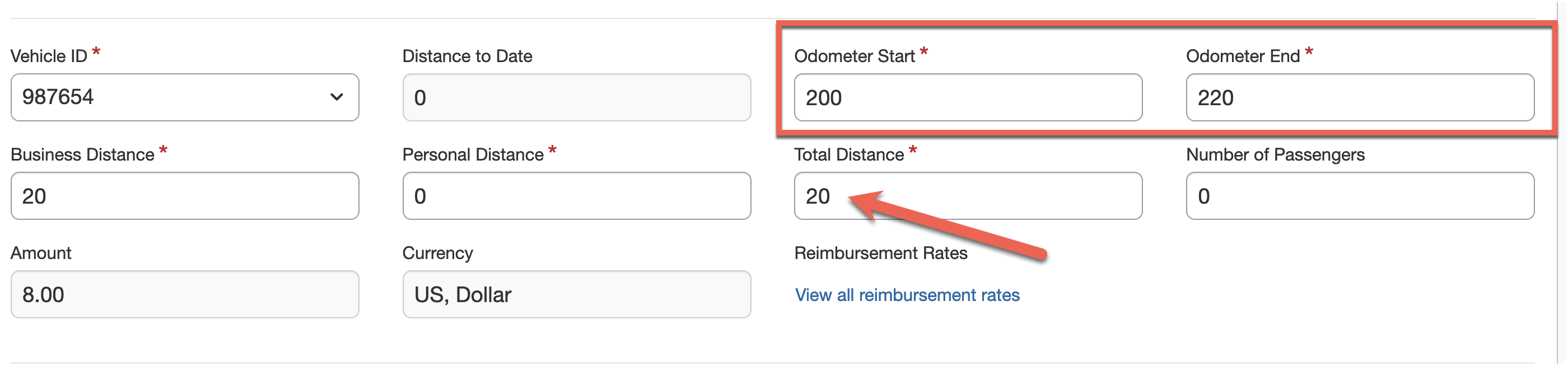Viewport: 1568px width, 367px height.
Task: Click the Reimbursement Rates label
Action: click(881, 253)
